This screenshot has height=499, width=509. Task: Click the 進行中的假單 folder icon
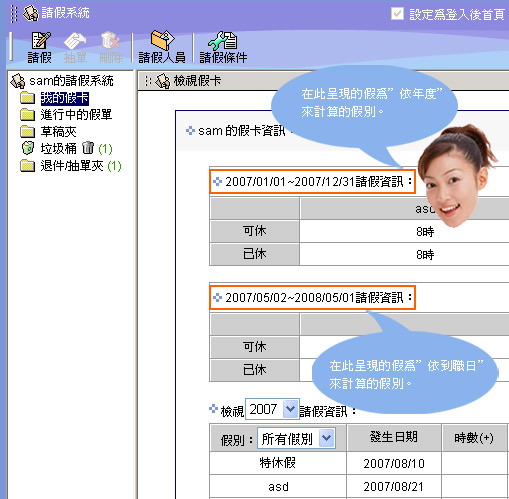pyautogui.click(x=27, y=115)
